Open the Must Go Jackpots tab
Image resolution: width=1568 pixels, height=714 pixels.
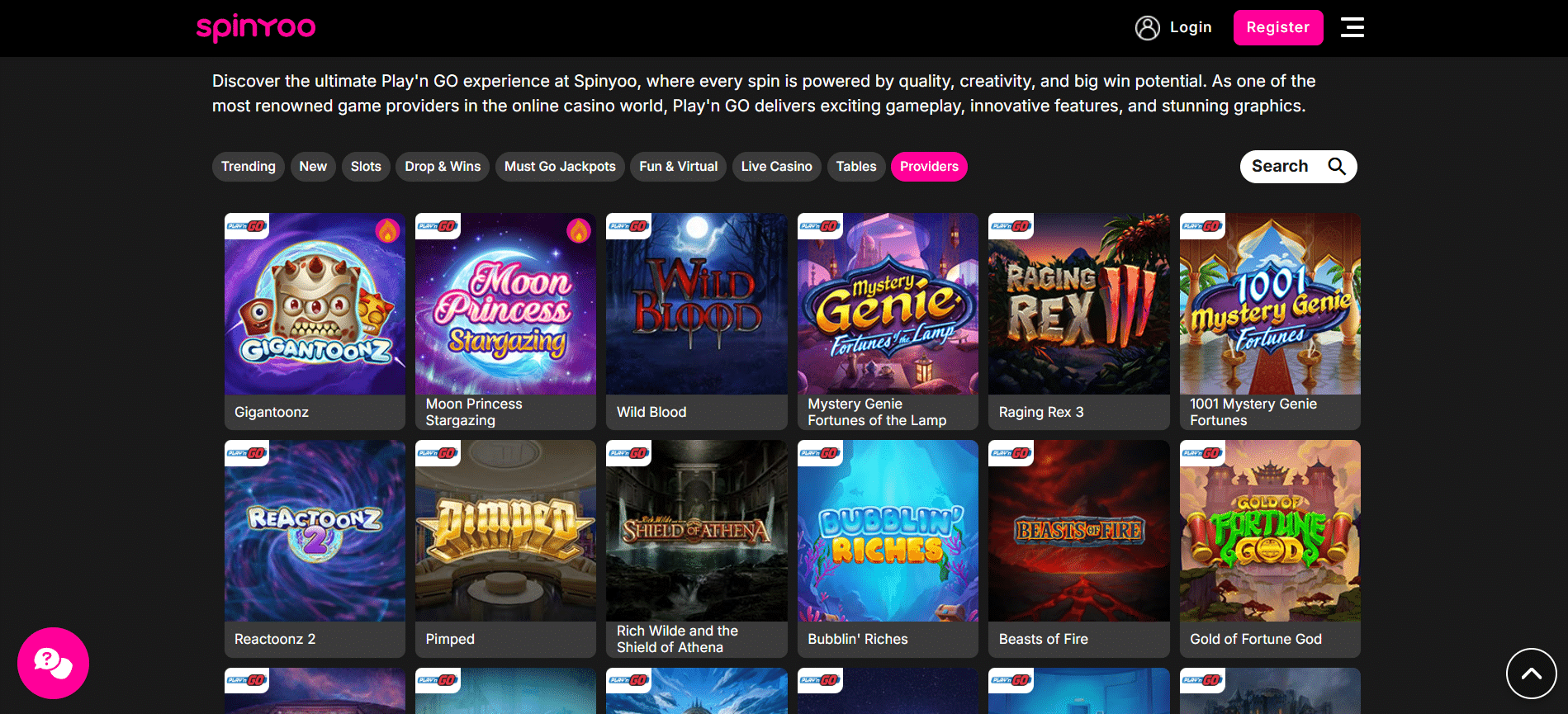tap(560, 167)
